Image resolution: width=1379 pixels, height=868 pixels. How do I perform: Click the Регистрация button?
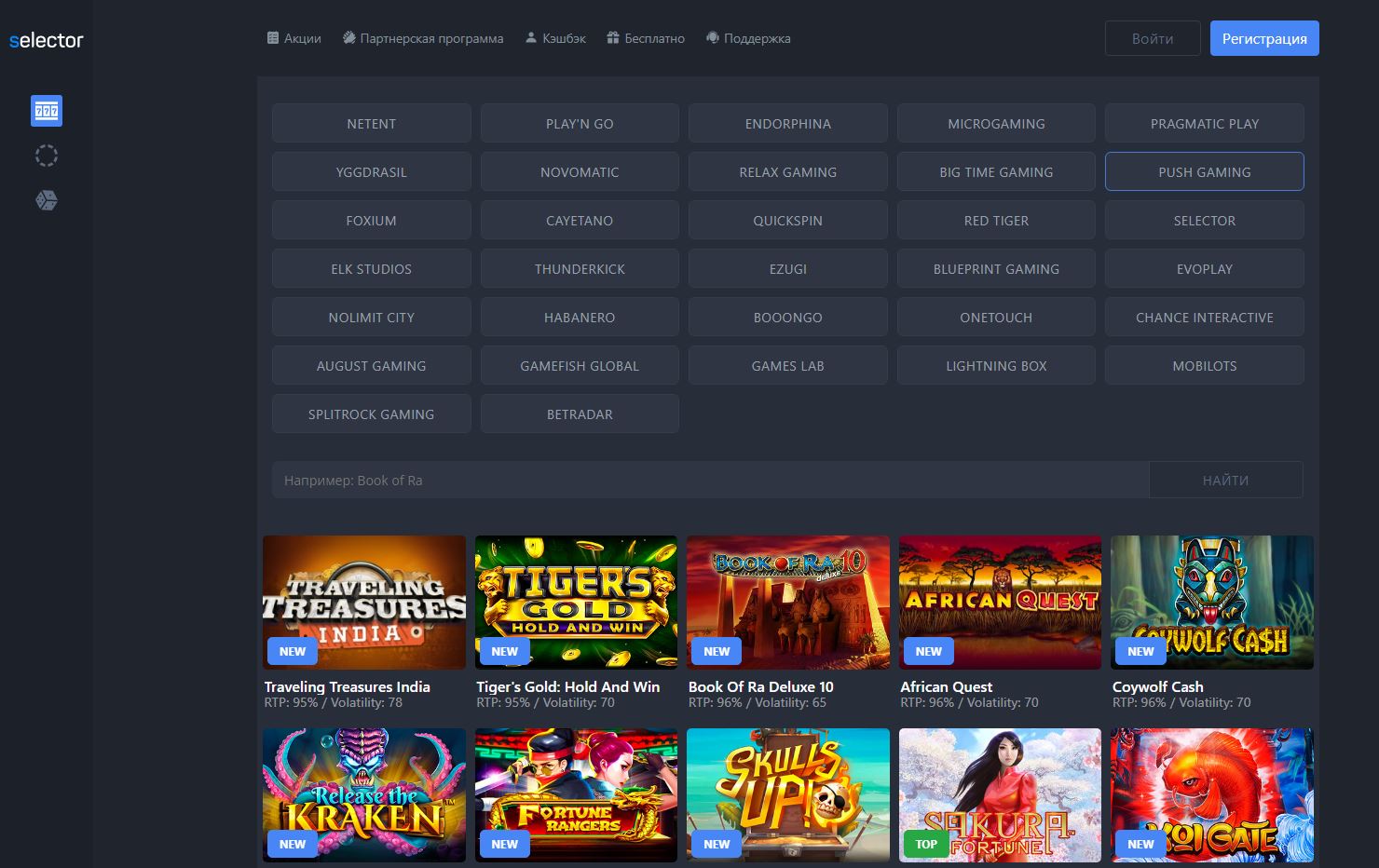1263,38
